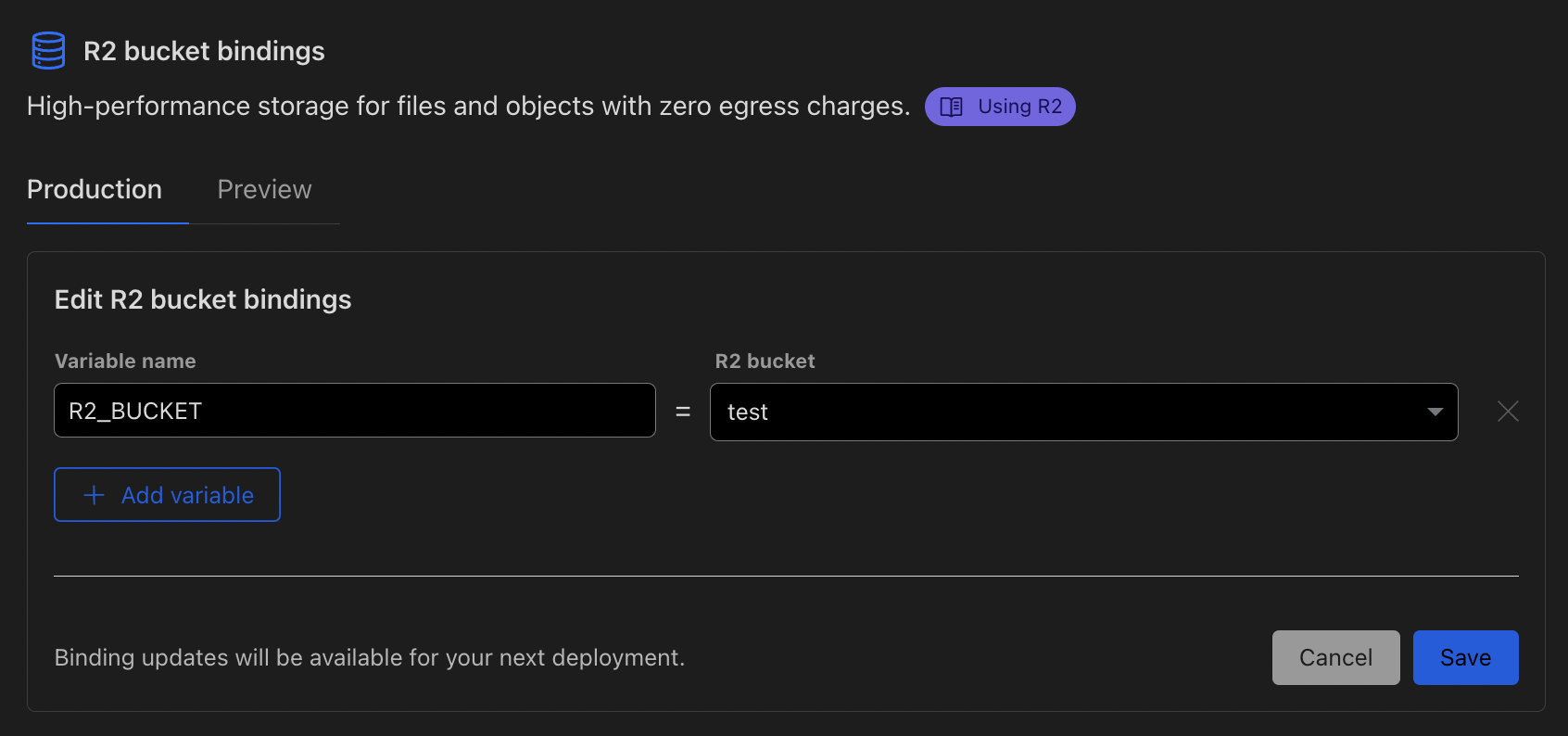This screenshot has width=1568, height=736.
Task: Click the R2 database stack icon
Action: 48,51
